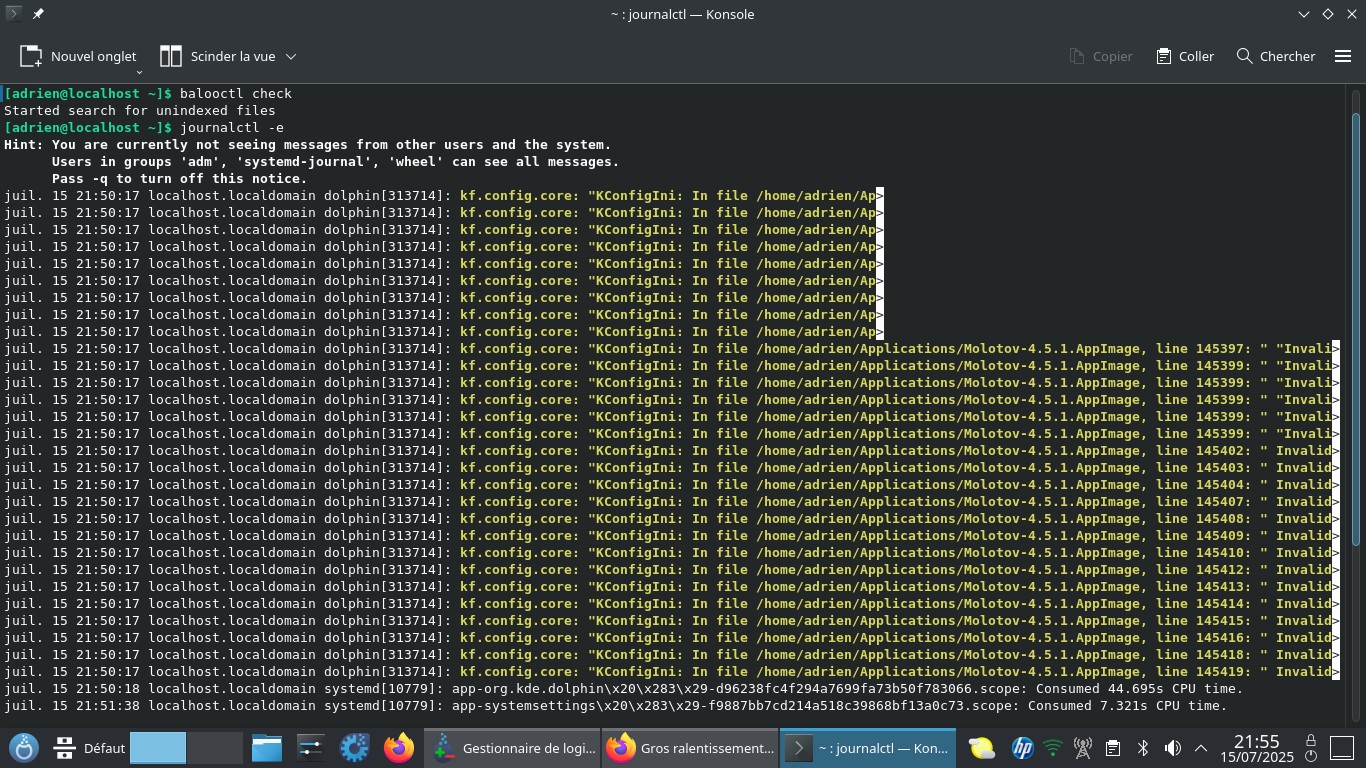Select the journalctl Konsole taskbar entry

869,747
